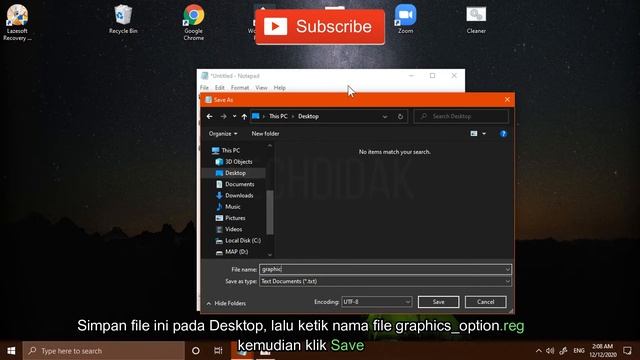
Task: Select This PC in navigation tree
Action: coord(231,151)
